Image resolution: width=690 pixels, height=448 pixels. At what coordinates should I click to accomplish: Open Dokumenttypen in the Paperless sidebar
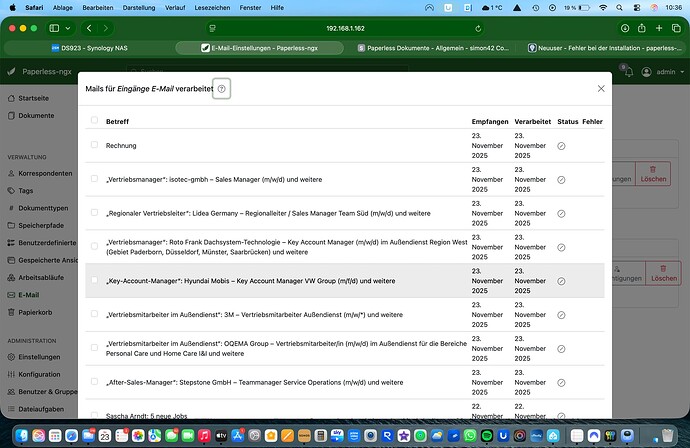(x=38, y=208)
